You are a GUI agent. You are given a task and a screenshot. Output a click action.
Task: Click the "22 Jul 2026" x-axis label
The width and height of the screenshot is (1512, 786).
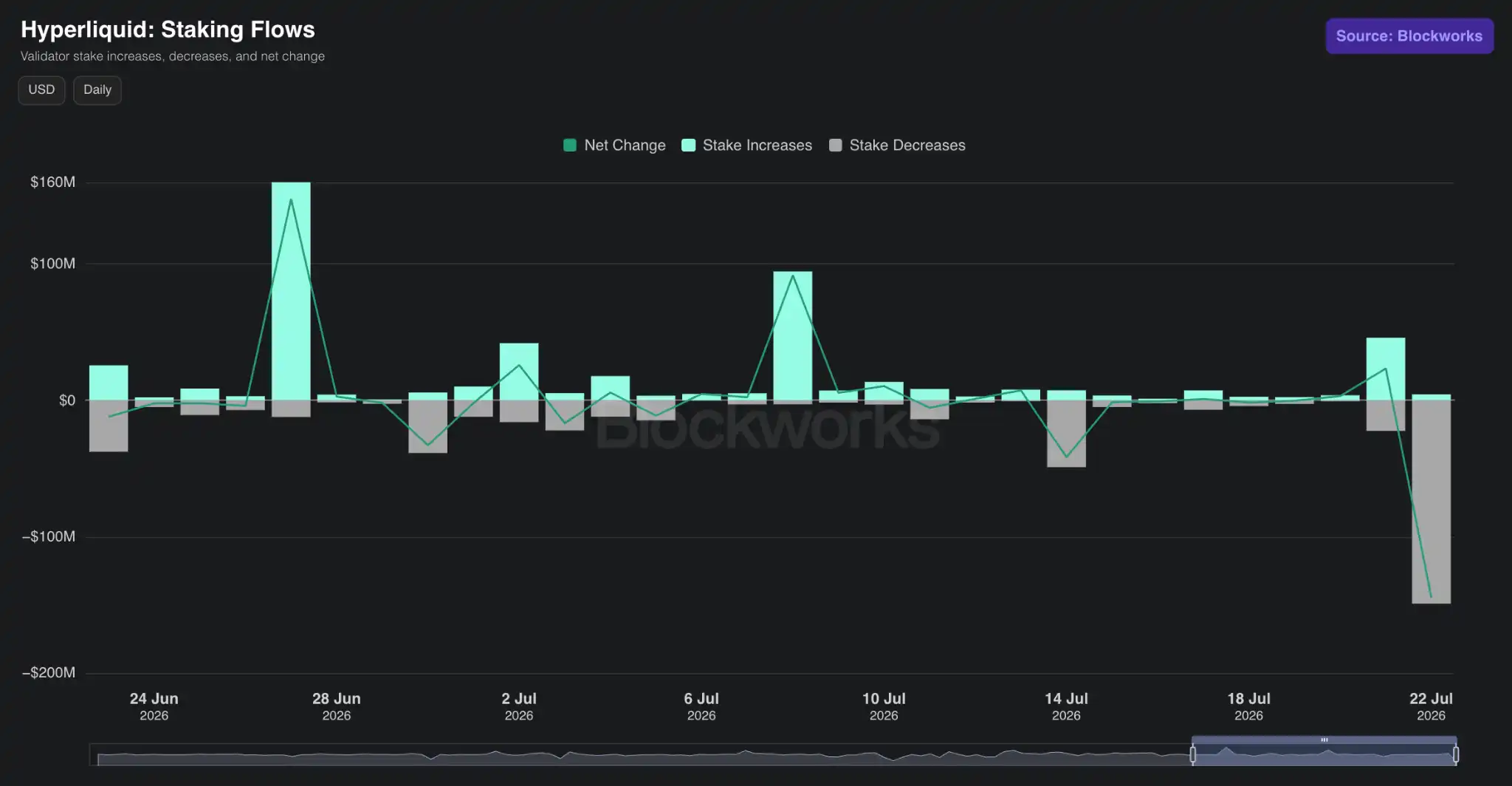(1431, 706)
